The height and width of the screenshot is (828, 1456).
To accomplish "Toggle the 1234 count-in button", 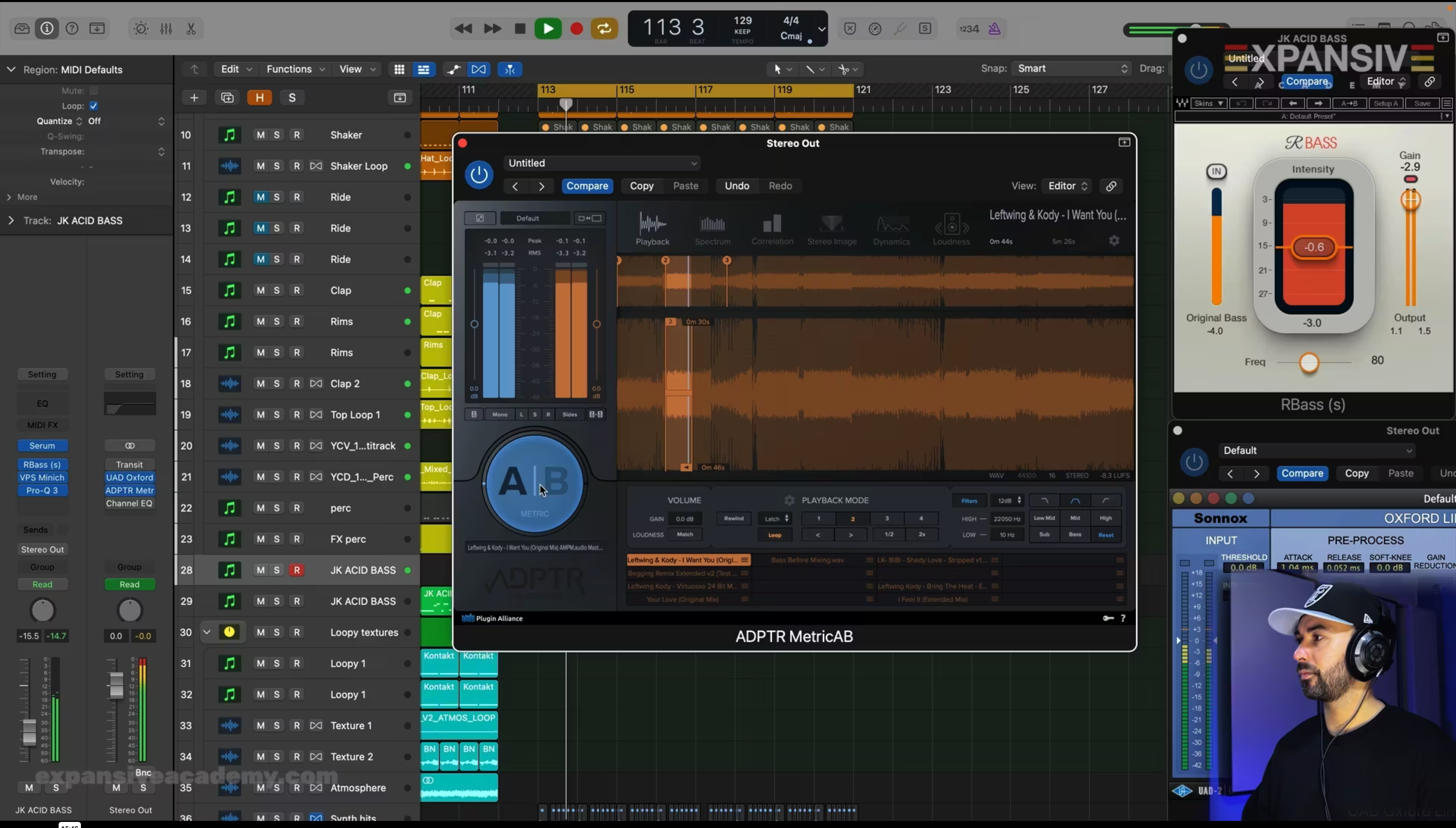I will (969, 28).
